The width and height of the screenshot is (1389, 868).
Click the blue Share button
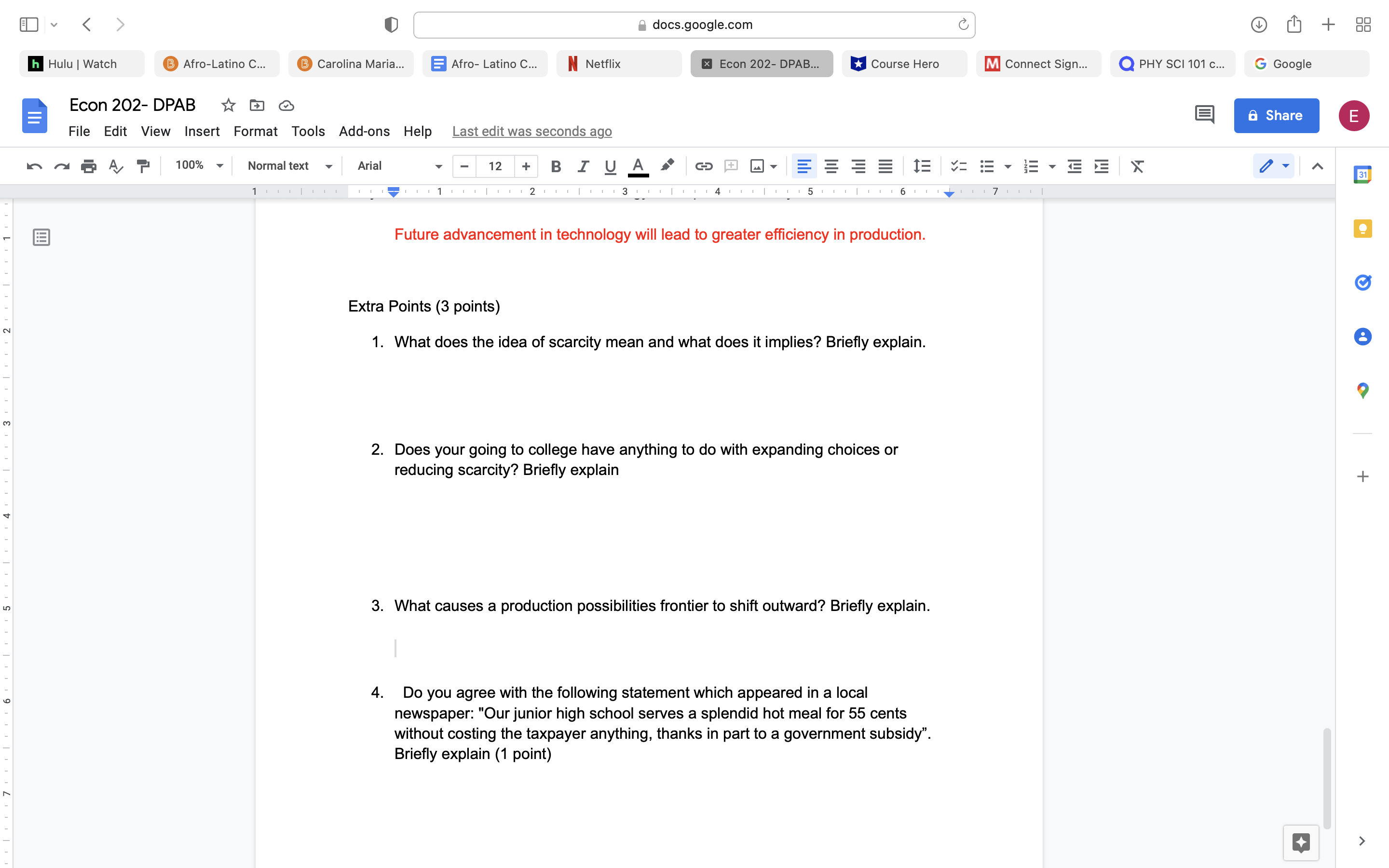click(1276, 115)
